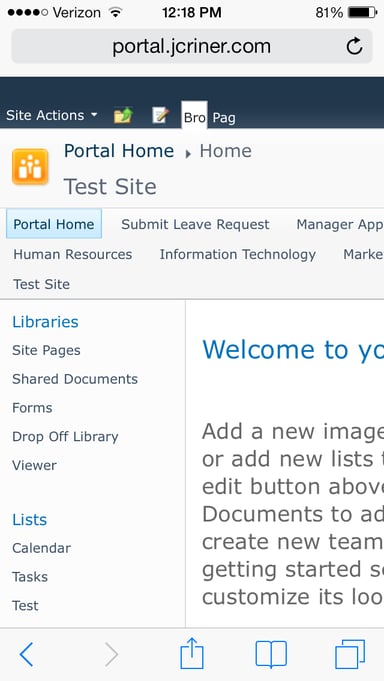Image resolution: width=384 pixels, height=681 pixels.
Task: Switch to the Page ribbon tab
Action: [x=224, y=118]
